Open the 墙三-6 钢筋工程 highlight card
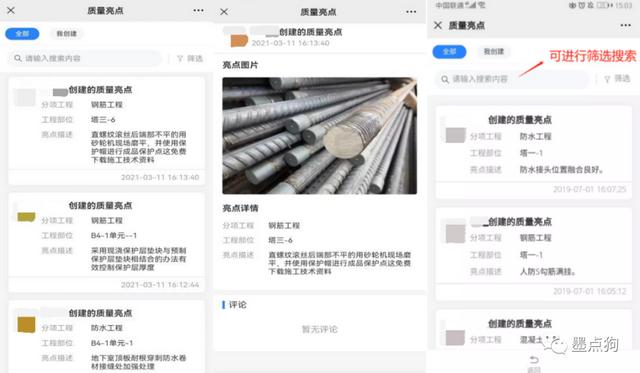Viewport: 640px width, 373px height. pyautogui.click(x=107, y=131)
